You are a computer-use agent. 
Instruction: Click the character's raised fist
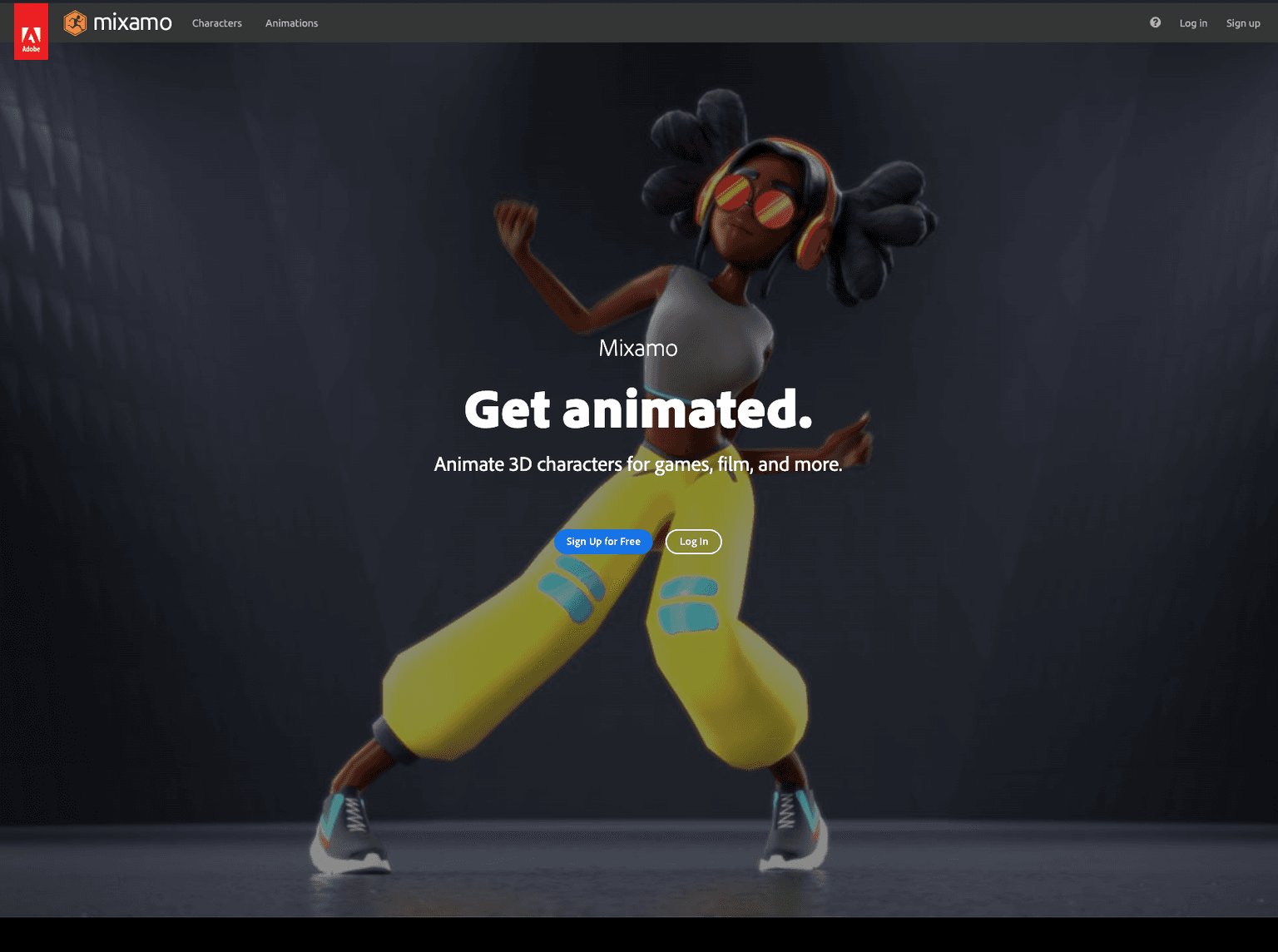coord(516,220)
